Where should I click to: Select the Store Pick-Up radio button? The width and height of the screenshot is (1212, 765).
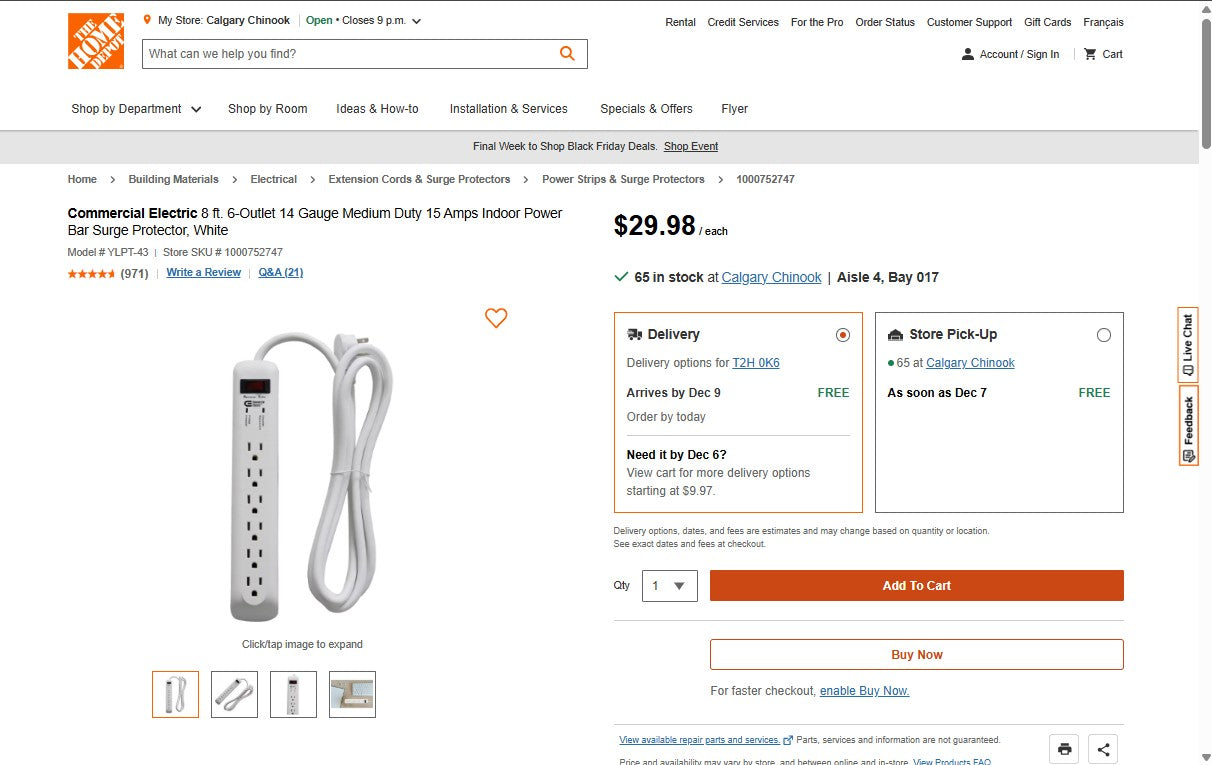pos(1104,335)
